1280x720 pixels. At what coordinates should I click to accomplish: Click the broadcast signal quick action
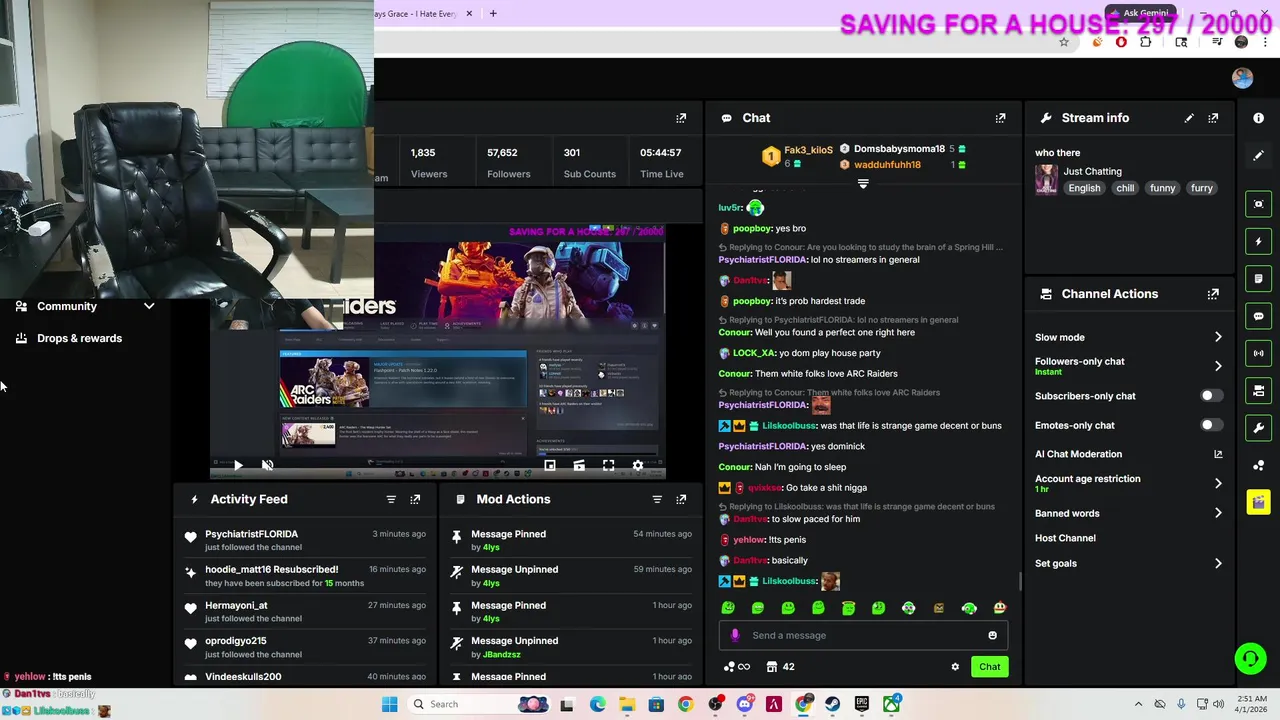pos(1259,353)
